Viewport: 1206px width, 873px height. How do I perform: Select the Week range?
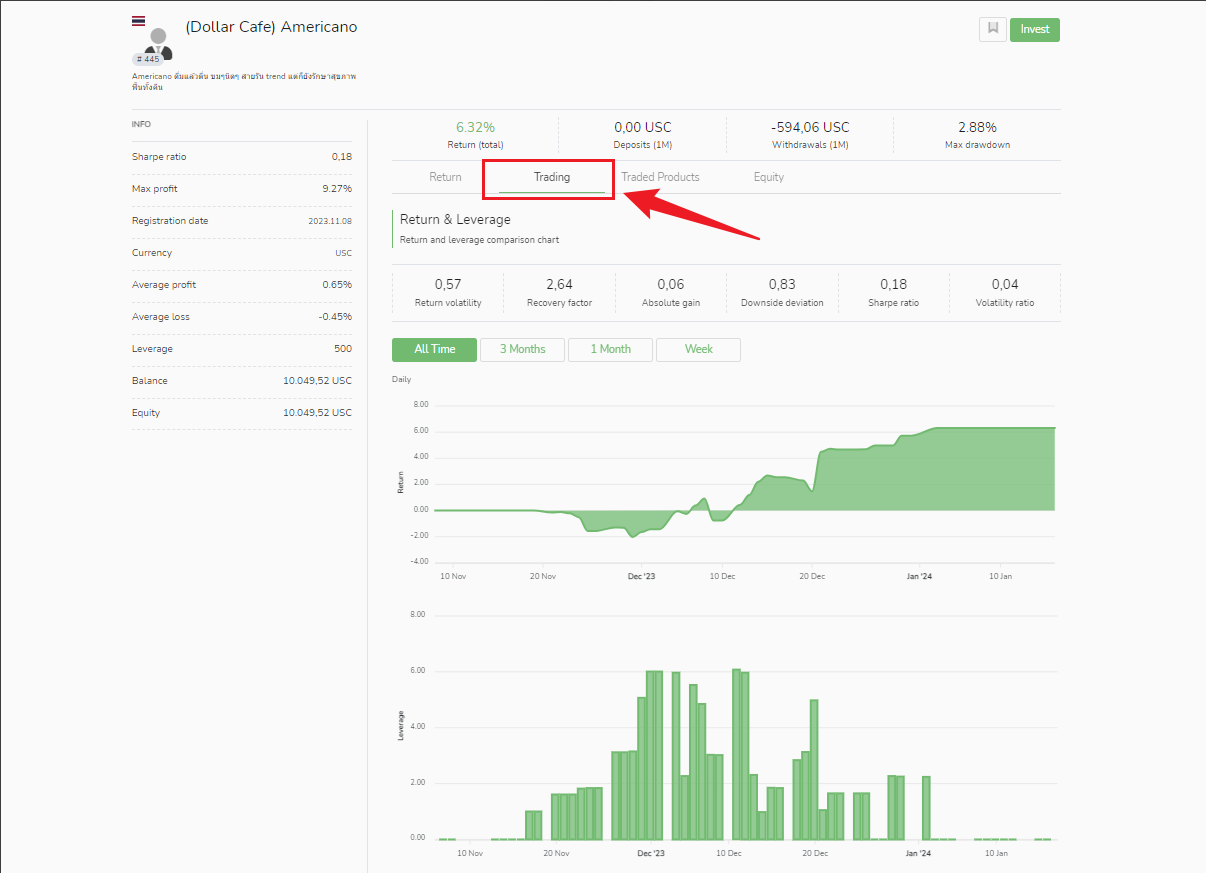[699, 349]
